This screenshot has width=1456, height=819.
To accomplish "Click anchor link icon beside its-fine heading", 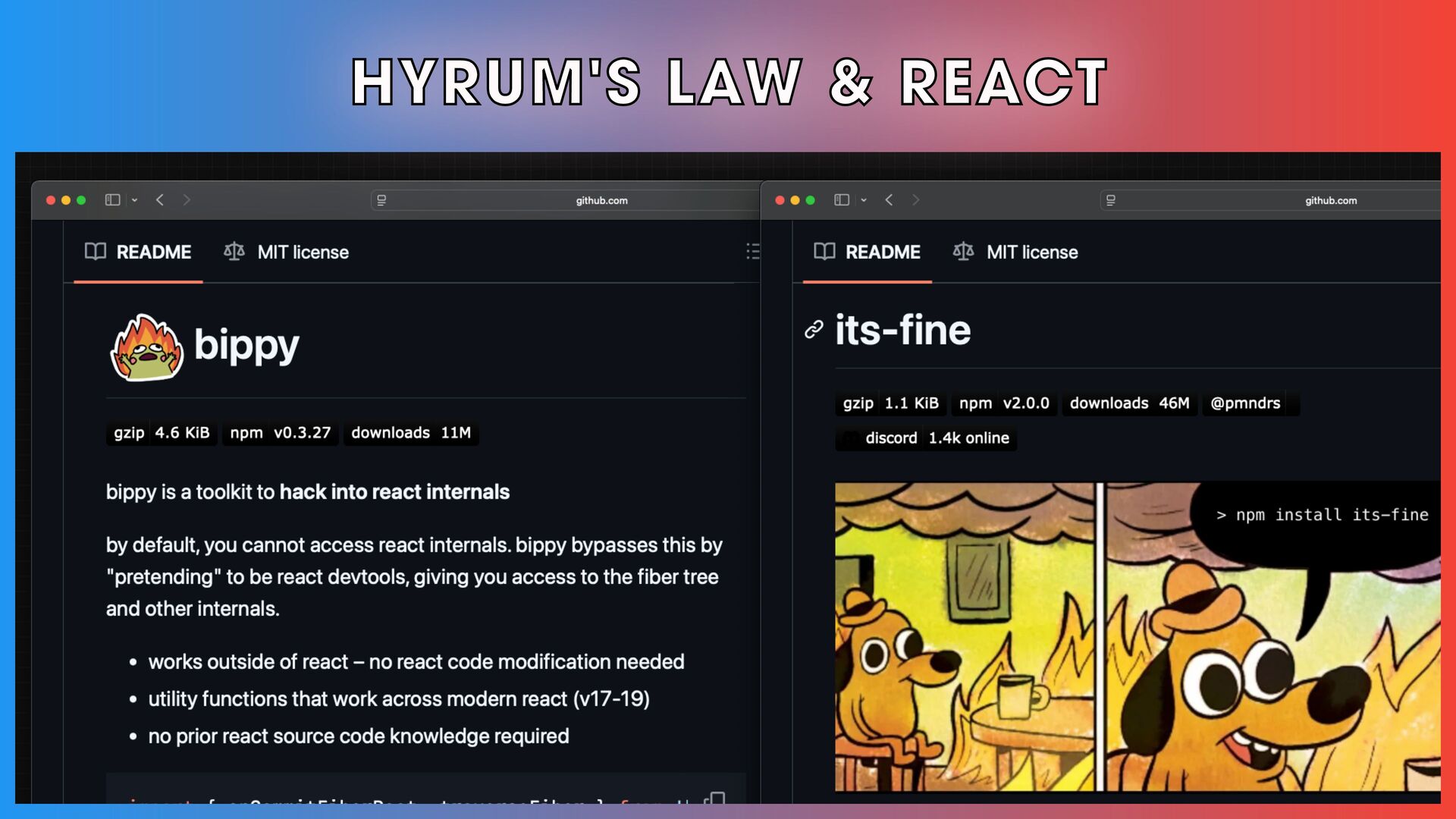I will [814, 330].
